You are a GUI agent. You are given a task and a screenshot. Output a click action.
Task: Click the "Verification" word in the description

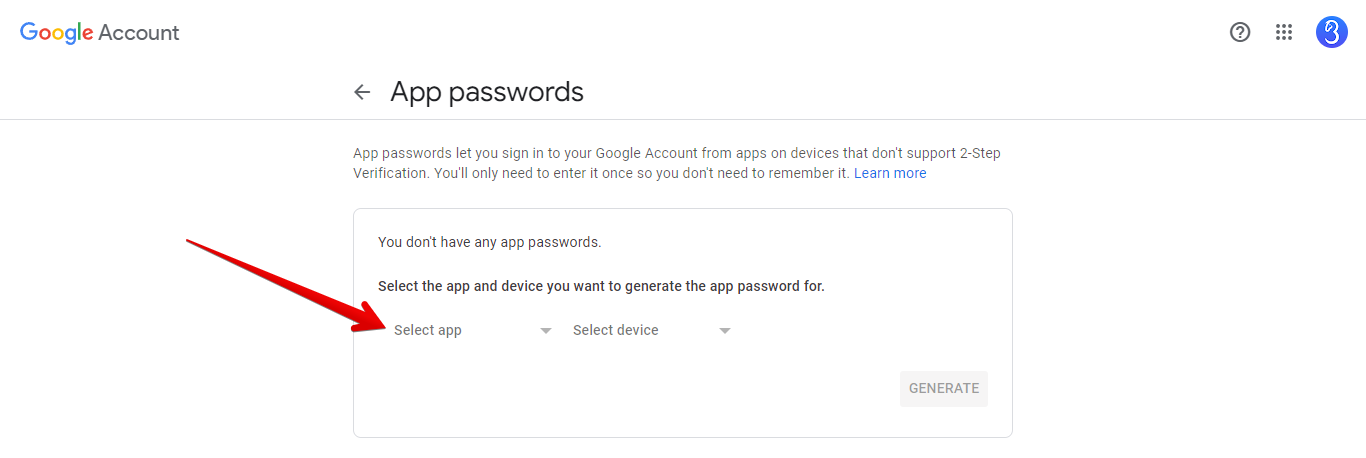[x=391, y=173]
